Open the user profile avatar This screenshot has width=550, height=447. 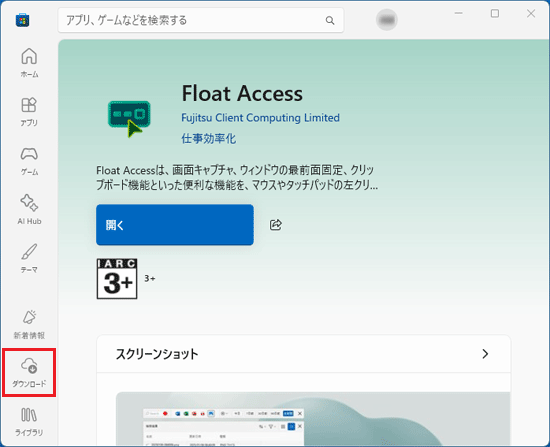387,20
